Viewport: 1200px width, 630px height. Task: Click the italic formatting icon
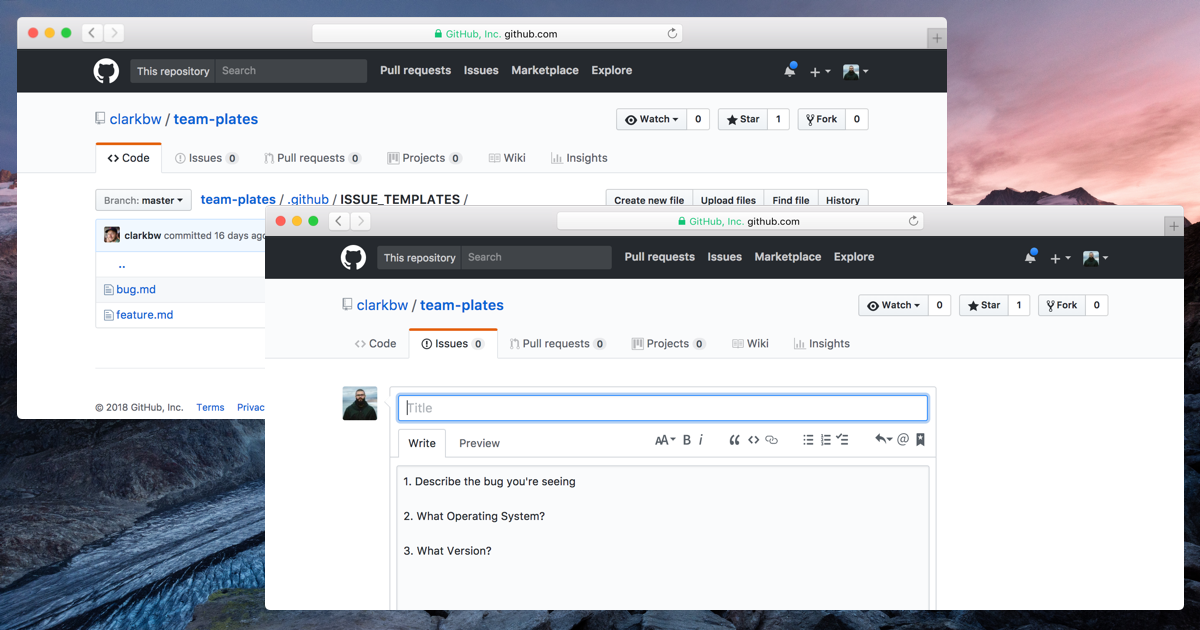click(701, 440)
